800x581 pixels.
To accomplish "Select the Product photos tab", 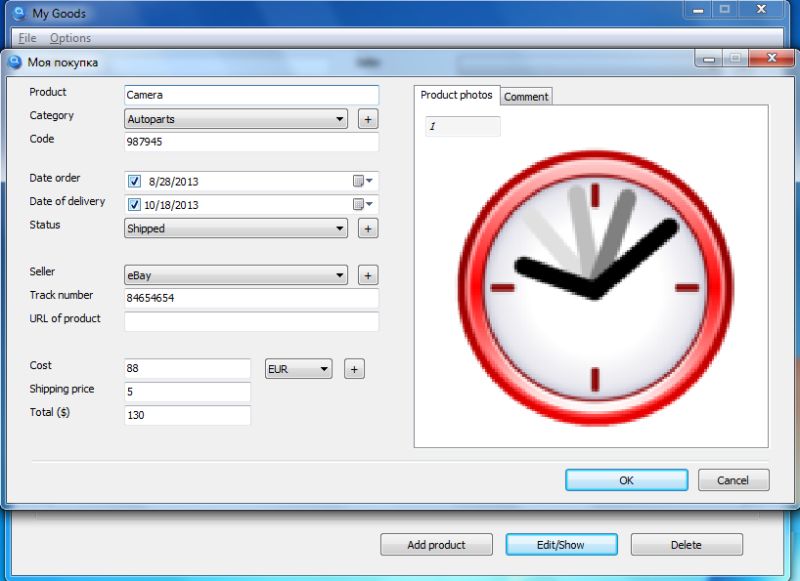I will [x=456, y=95].
